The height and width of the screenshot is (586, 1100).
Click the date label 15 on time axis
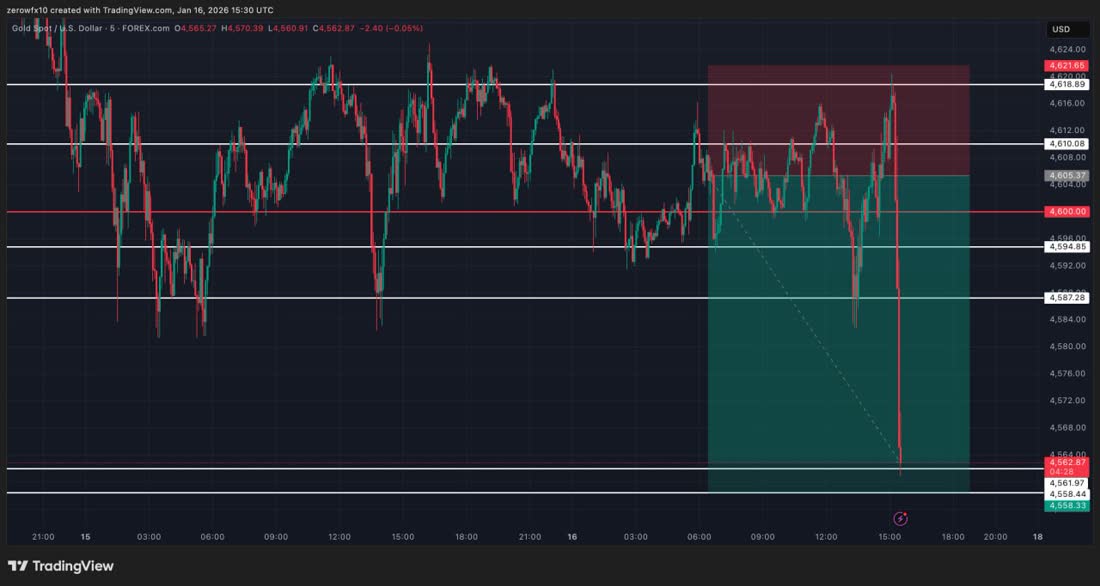point(85,537)
